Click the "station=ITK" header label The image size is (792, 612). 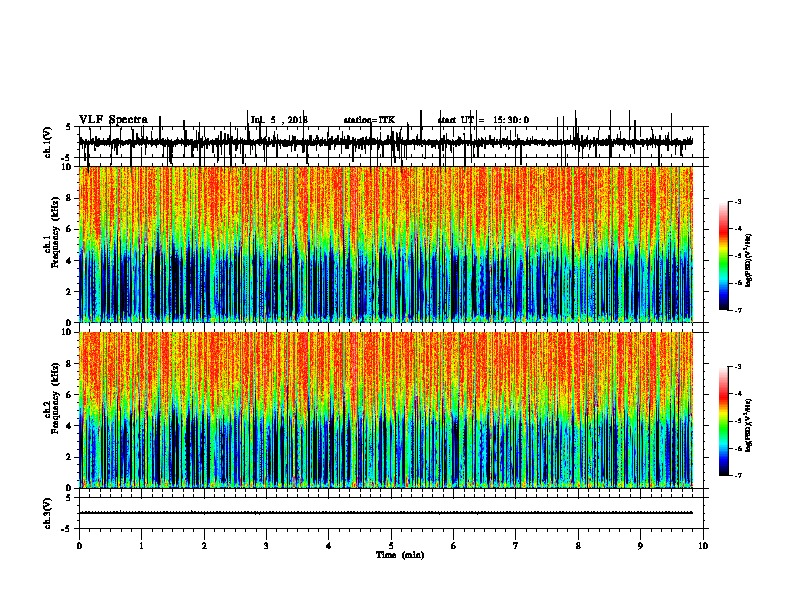[369, 120]
